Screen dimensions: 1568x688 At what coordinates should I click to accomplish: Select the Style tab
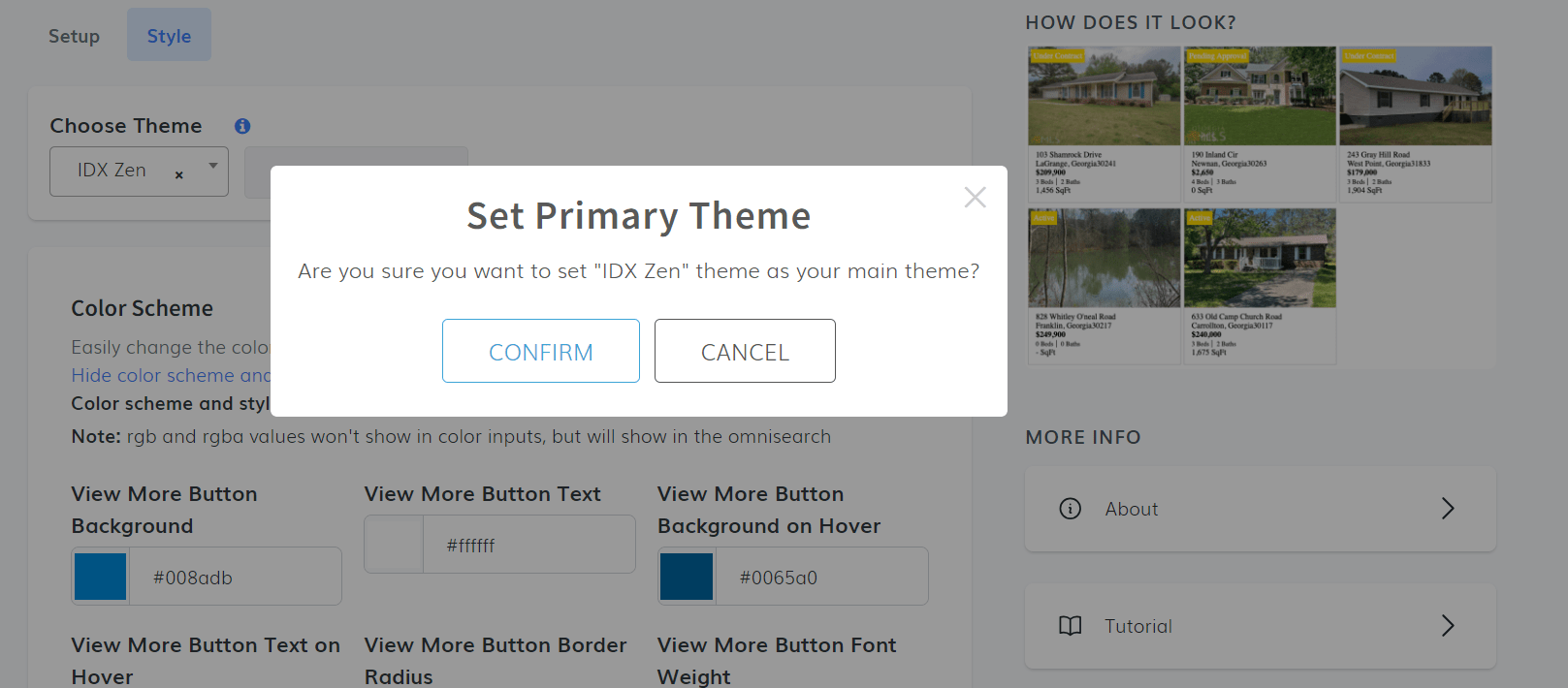click(169, 36)
